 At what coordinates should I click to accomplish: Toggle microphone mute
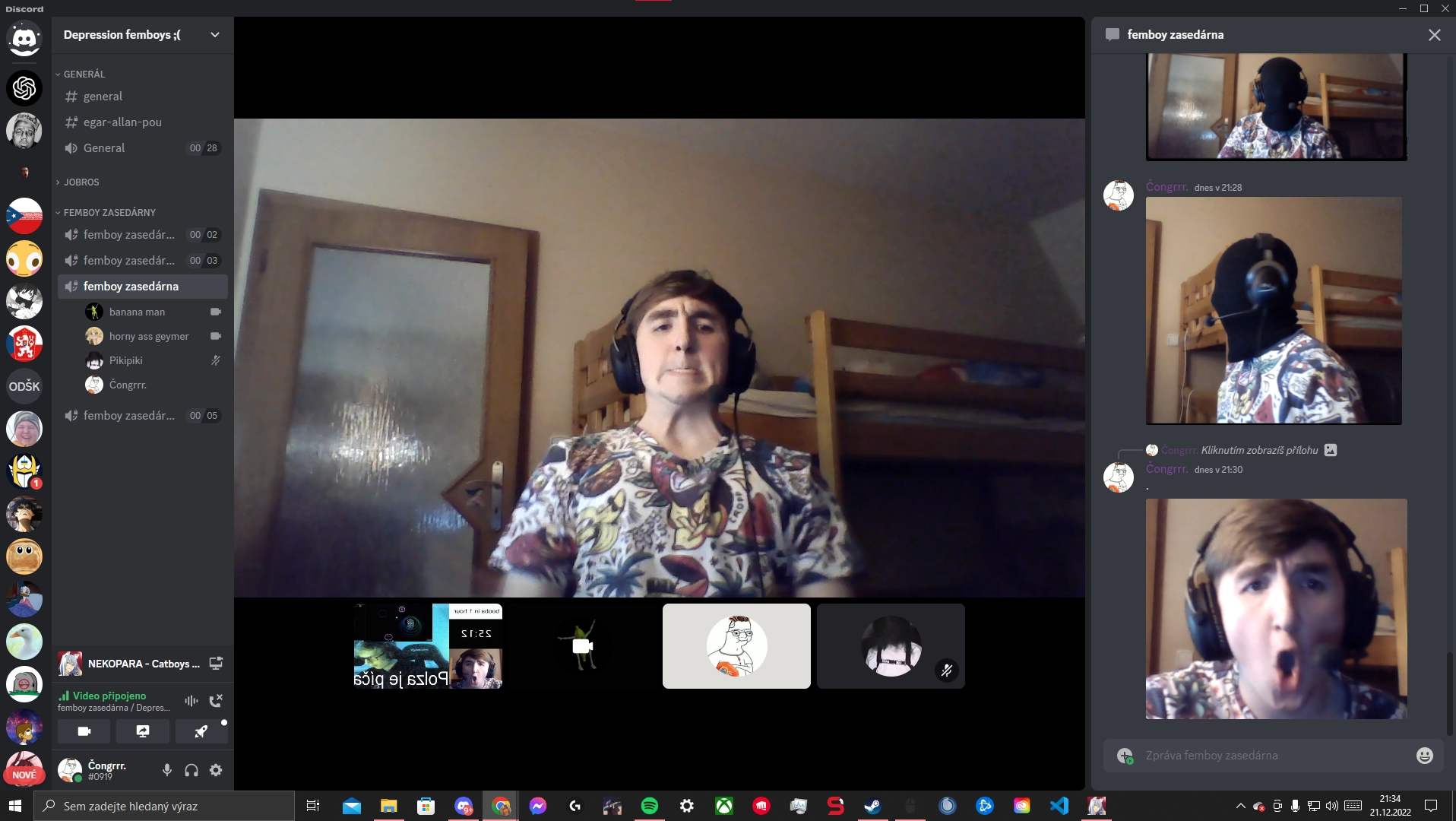(167, 770)
